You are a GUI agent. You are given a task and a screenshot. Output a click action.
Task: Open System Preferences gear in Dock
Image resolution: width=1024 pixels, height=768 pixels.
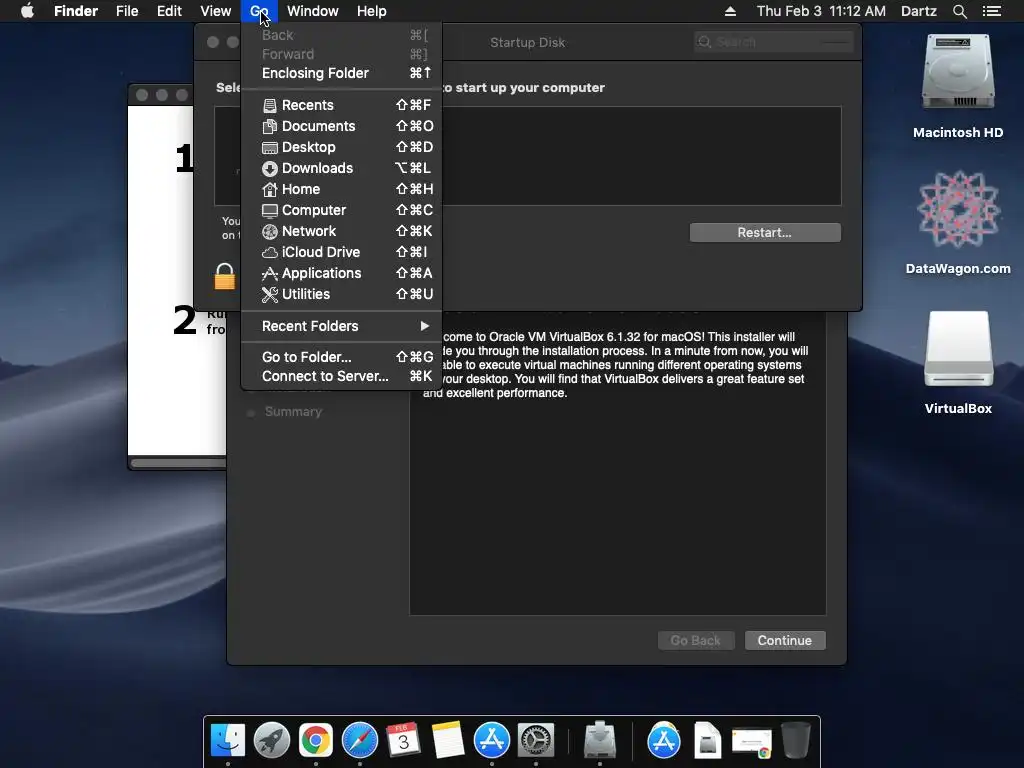point(536,740)
